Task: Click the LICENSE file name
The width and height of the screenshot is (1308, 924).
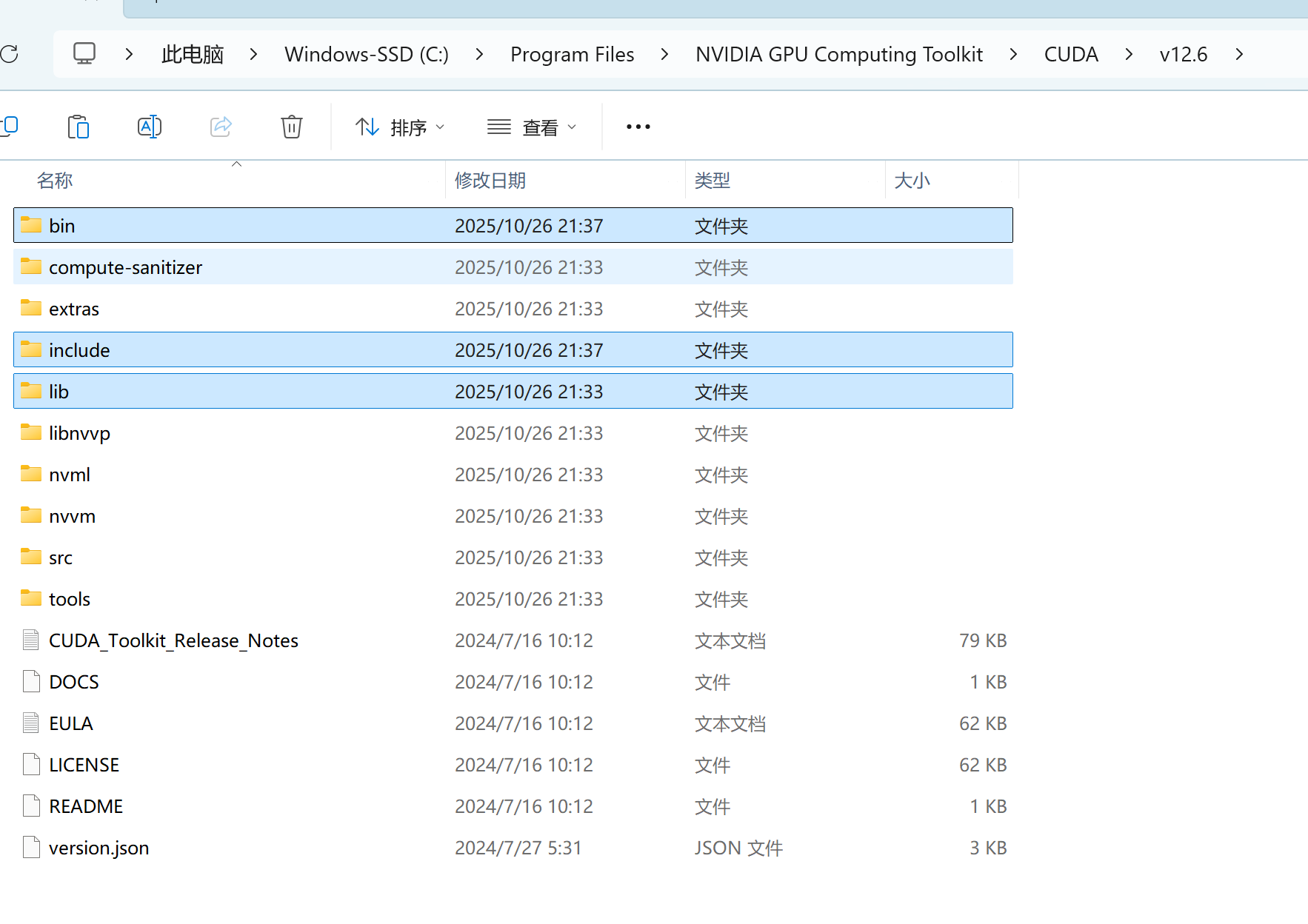Action: pos(84,765)
